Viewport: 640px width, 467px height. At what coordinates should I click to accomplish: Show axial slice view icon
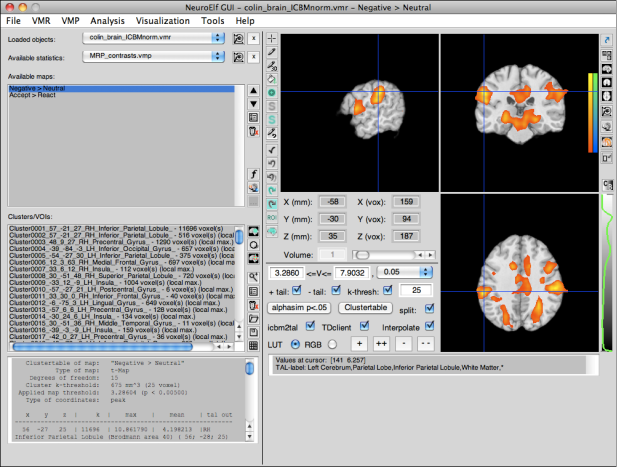tap(607, 96)
